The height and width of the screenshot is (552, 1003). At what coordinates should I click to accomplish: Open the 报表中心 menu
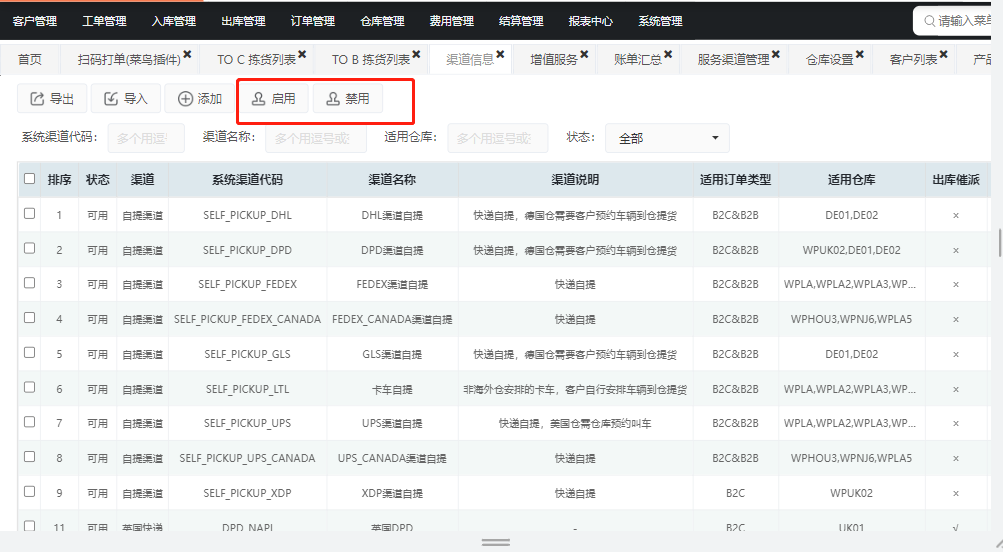[x=590, y=21]
